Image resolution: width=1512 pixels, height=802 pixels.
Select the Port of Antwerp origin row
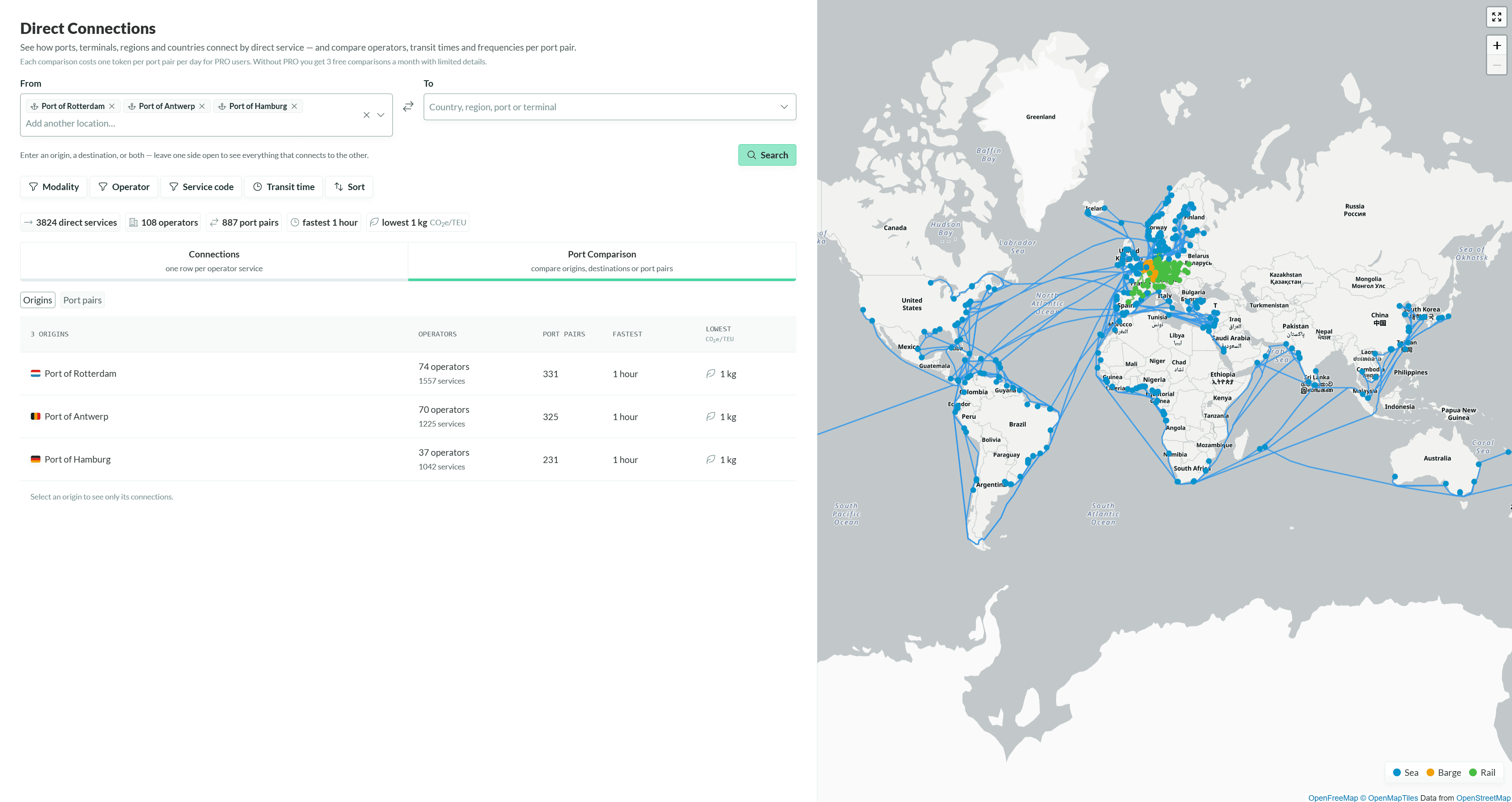click(x=408, y=417)
